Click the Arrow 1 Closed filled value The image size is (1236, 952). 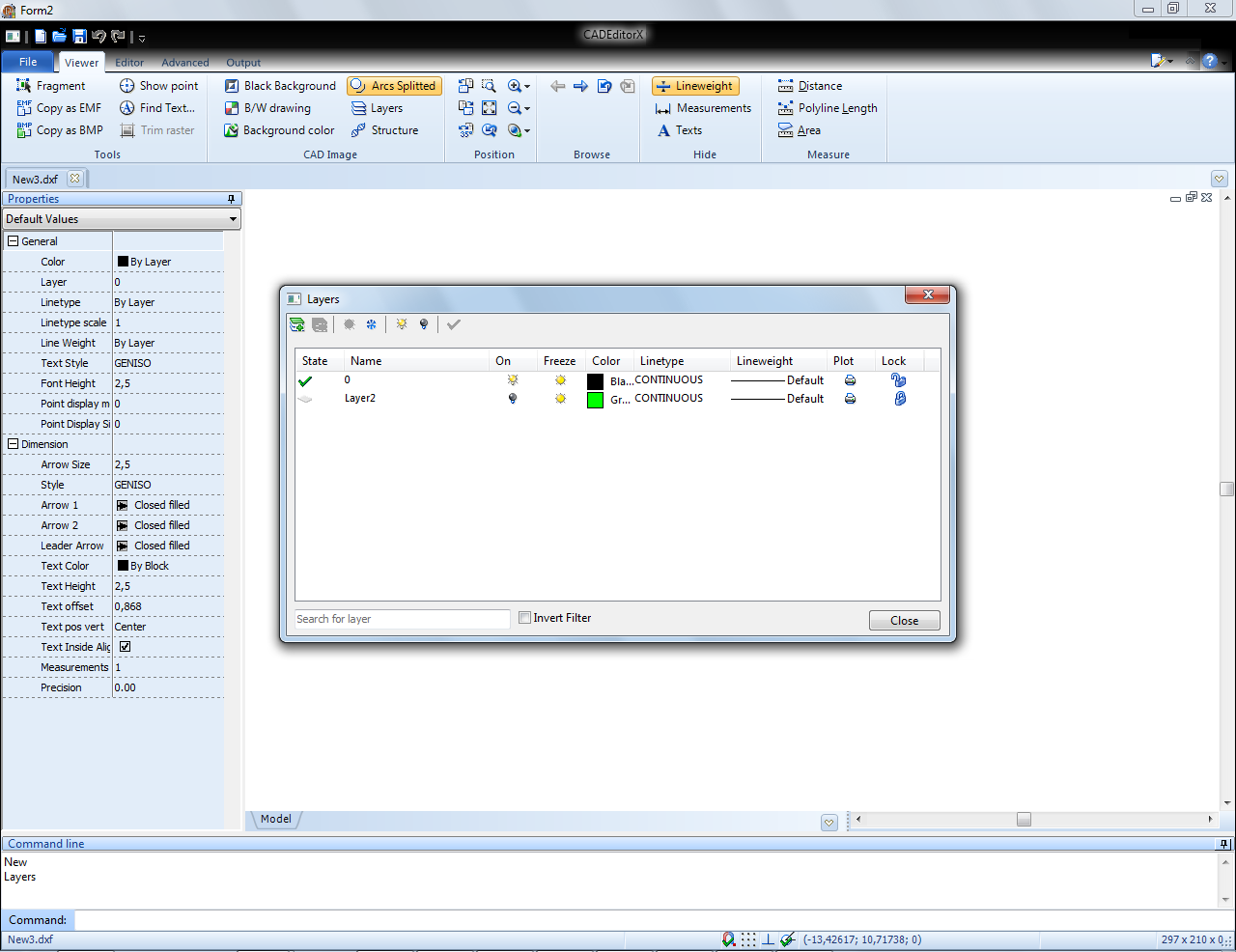click(162, 505)
